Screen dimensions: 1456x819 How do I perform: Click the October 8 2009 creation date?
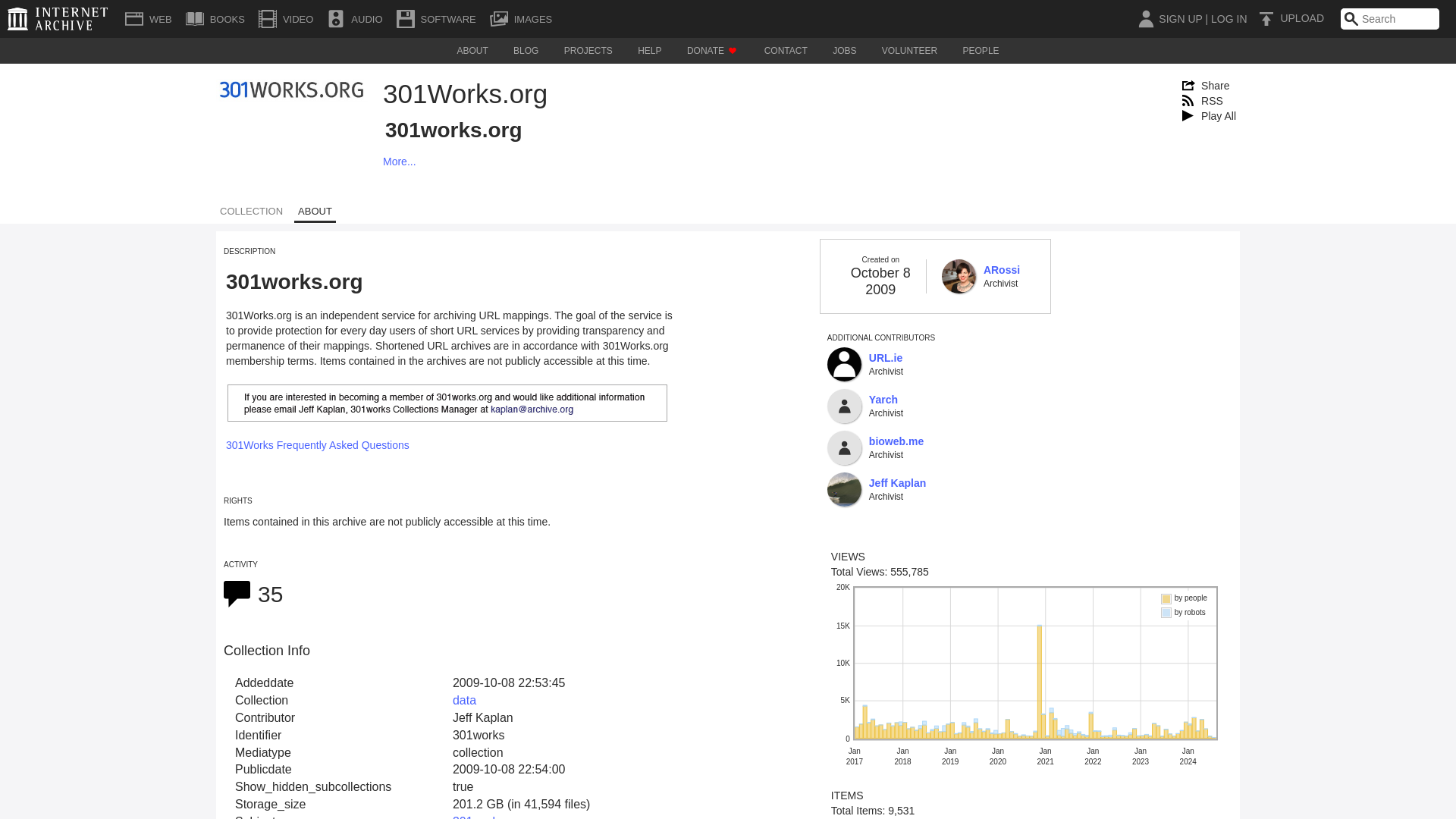pos(880,281)
